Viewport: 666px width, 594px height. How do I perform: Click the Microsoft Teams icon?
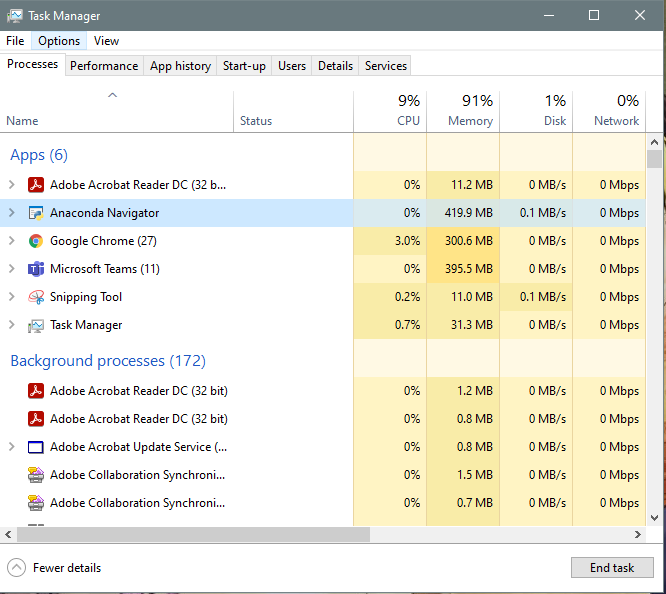click(36, 269)
